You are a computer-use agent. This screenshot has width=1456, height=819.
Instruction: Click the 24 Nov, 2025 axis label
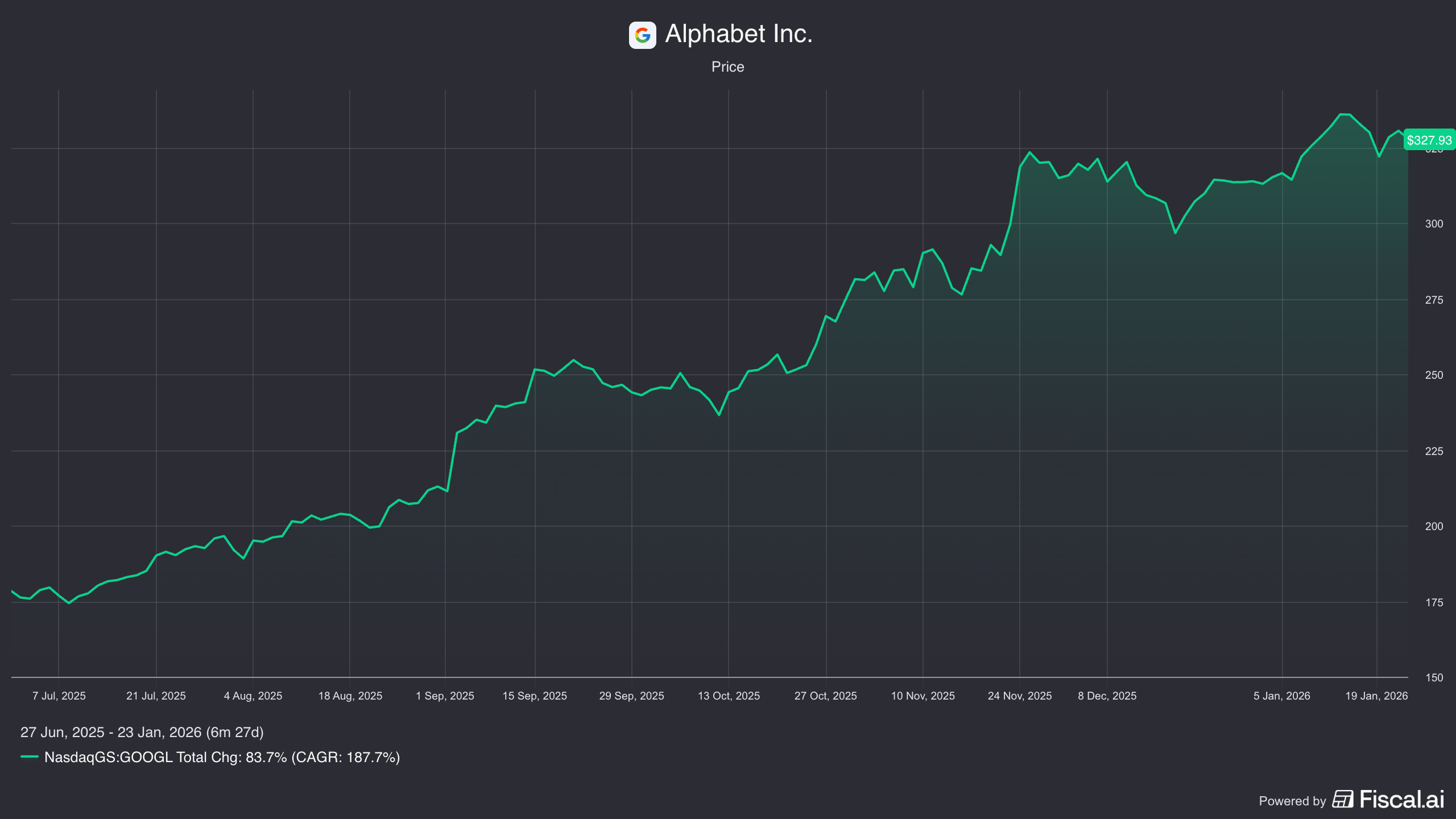[1020, 696]
